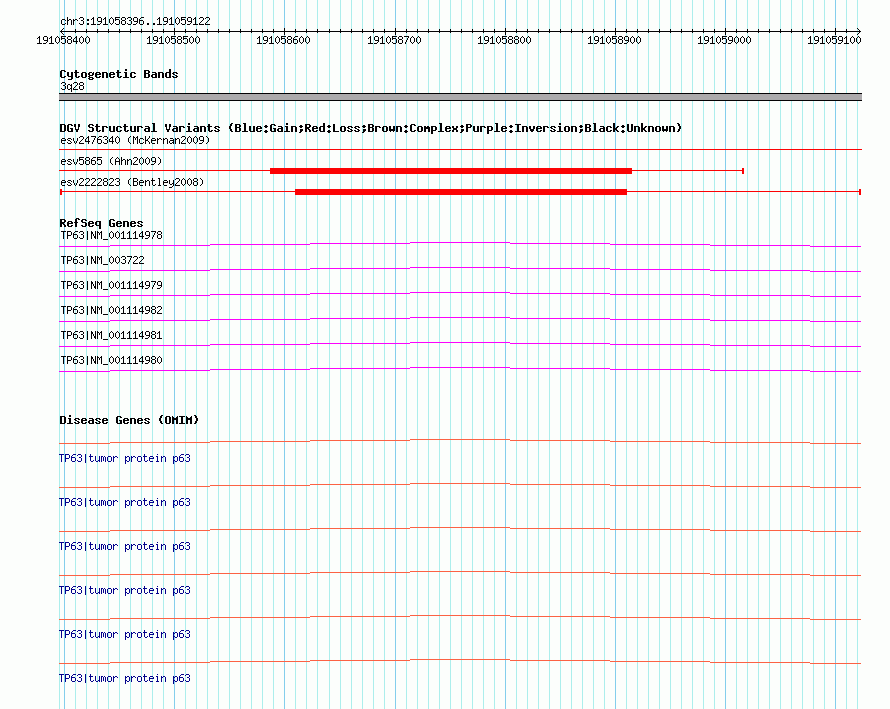Select transcript TP63|NM_001114982
890x709 pixels.
tap(111, 311)
